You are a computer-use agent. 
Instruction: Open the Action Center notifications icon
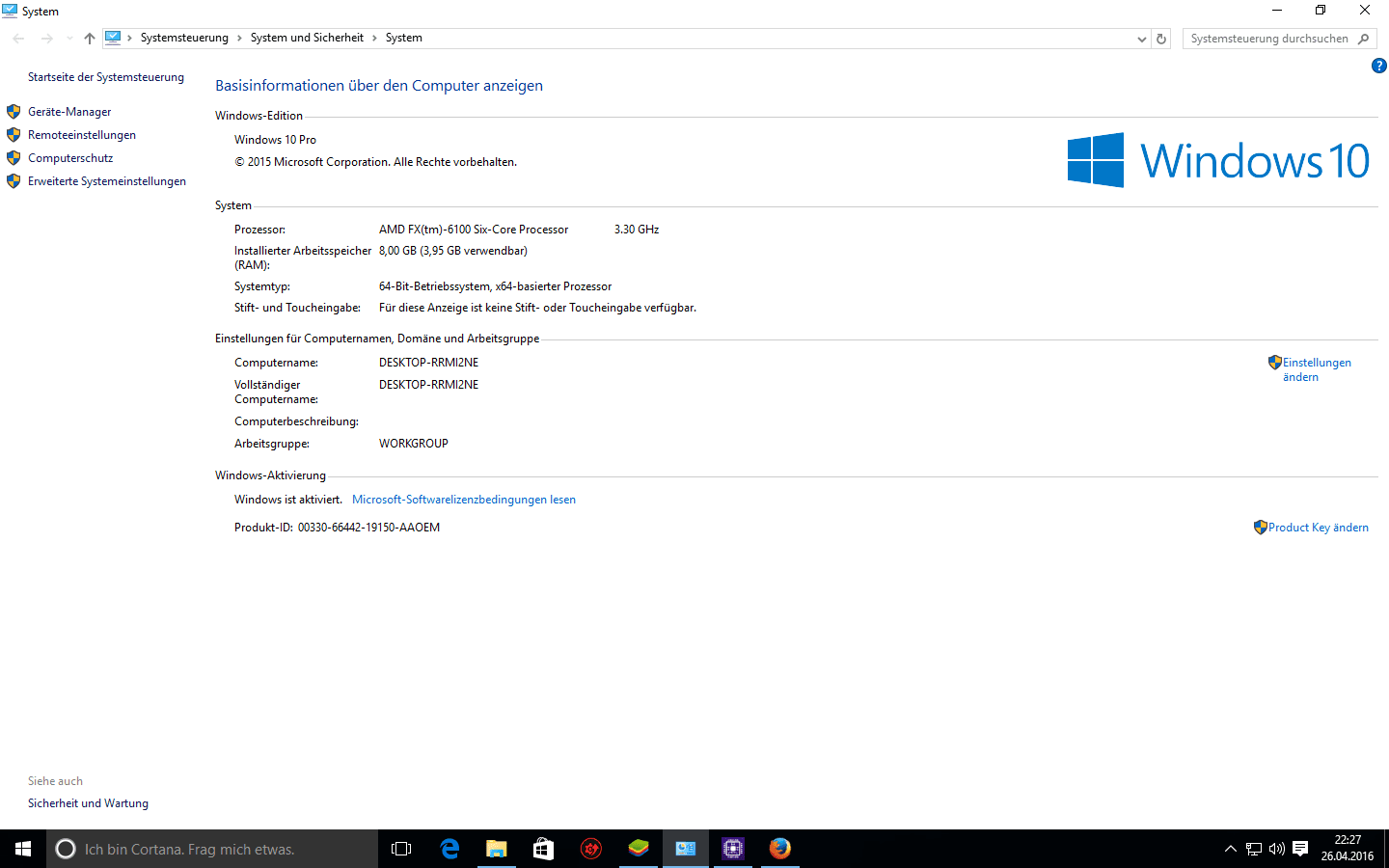[1300, 849]
